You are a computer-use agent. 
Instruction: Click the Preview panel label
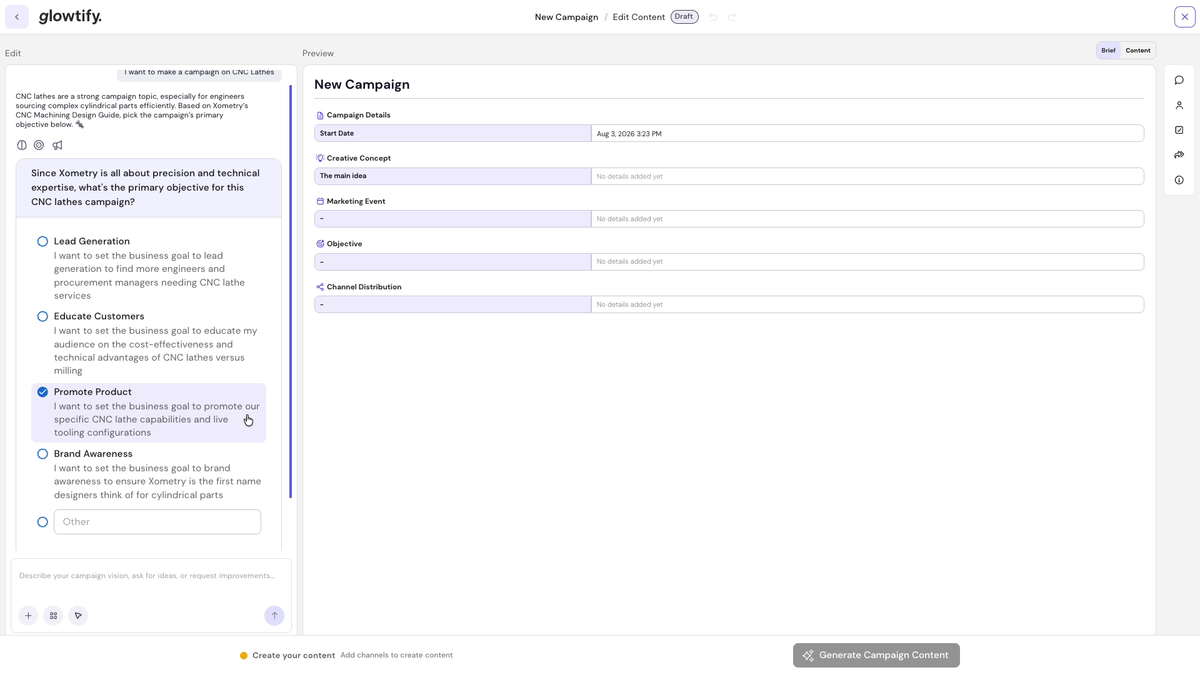(x=318, y=53)
